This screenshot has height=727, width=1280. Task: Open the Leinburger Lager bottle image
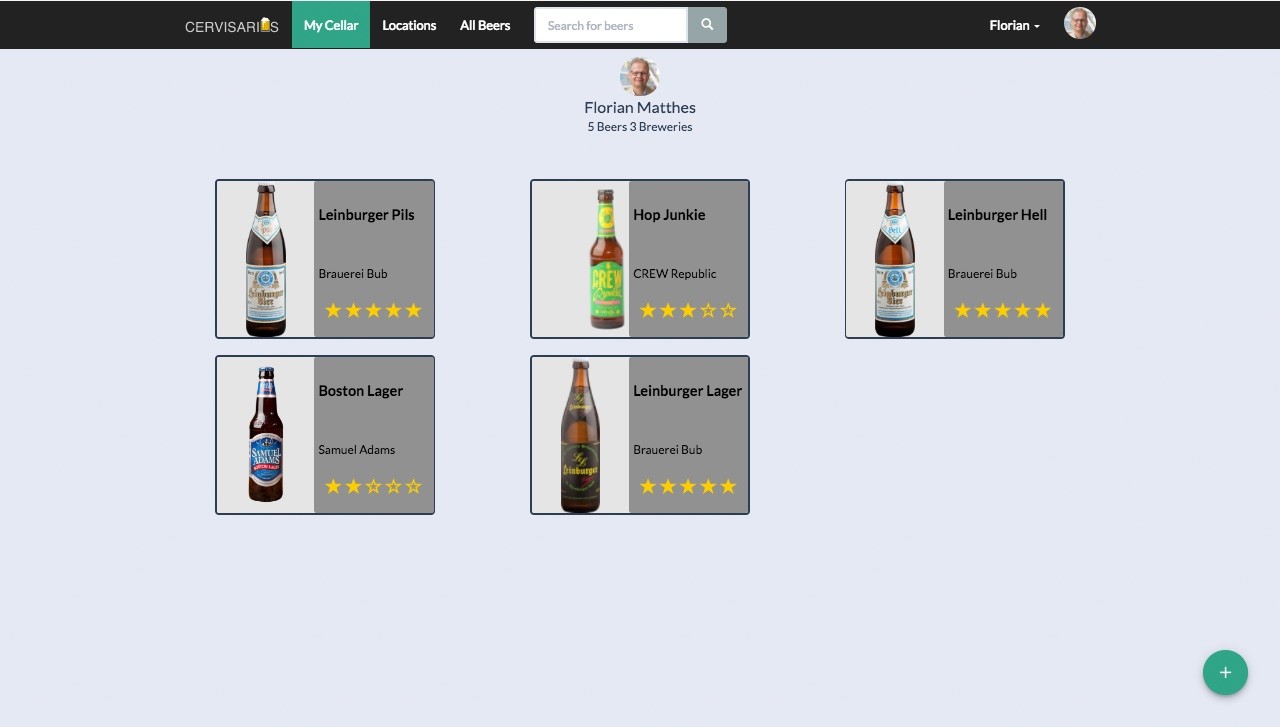coord(581,435)
